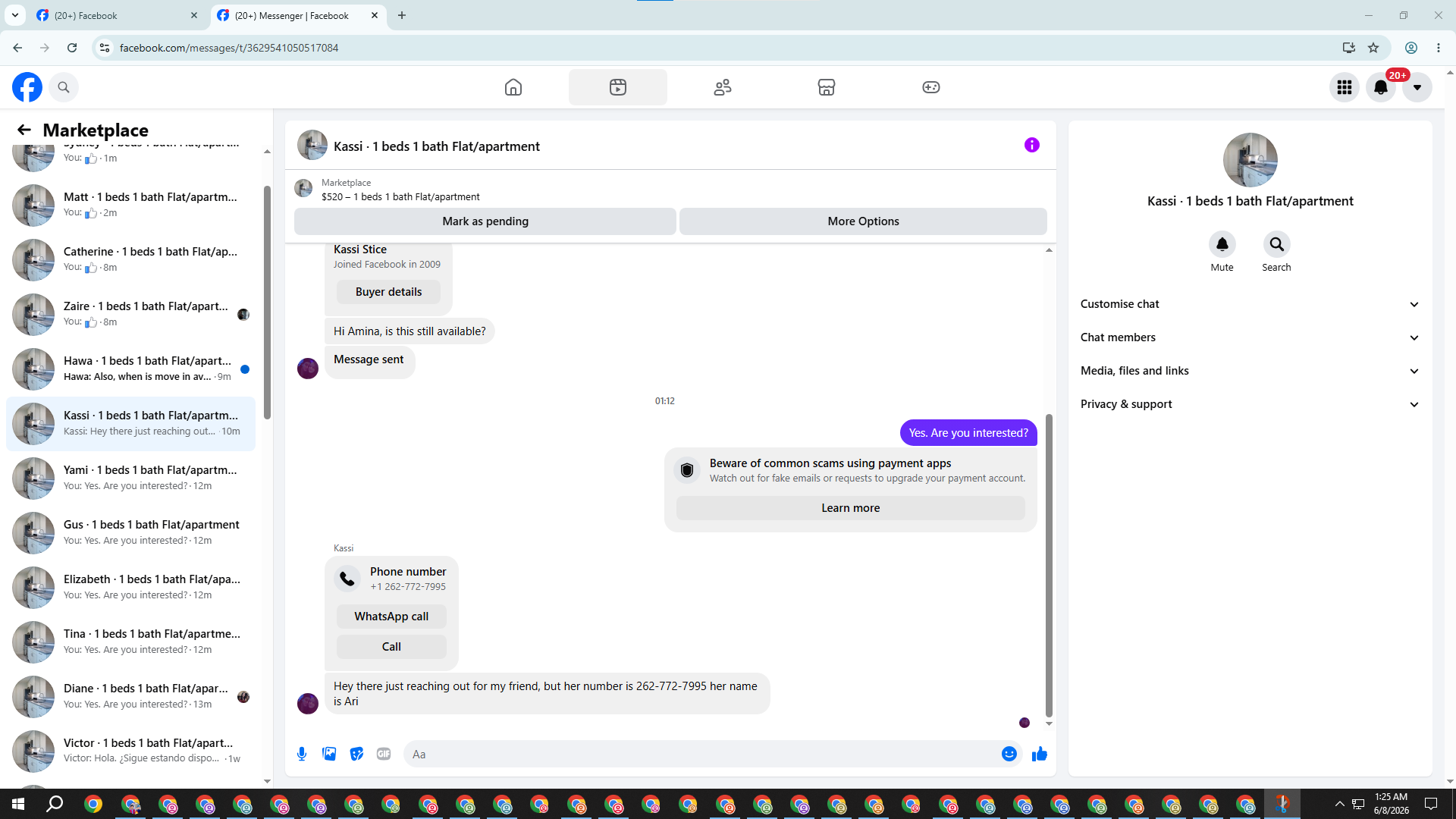This screenshot has width=1456, height=819.
Task: Open Tina's conversation
Action: [130, 642]
